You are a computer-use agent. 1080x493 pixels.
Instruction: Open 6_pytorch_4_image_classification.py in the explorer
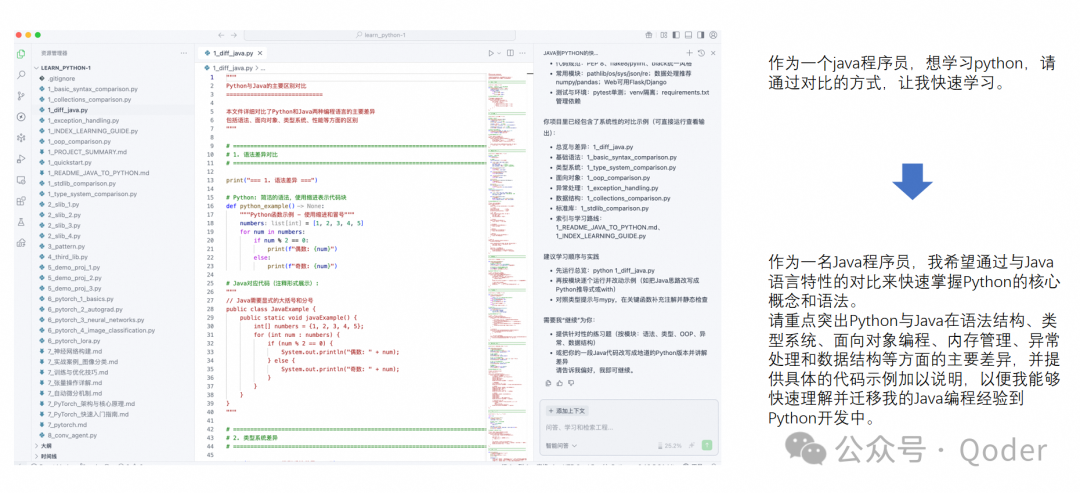click(101, 330)
